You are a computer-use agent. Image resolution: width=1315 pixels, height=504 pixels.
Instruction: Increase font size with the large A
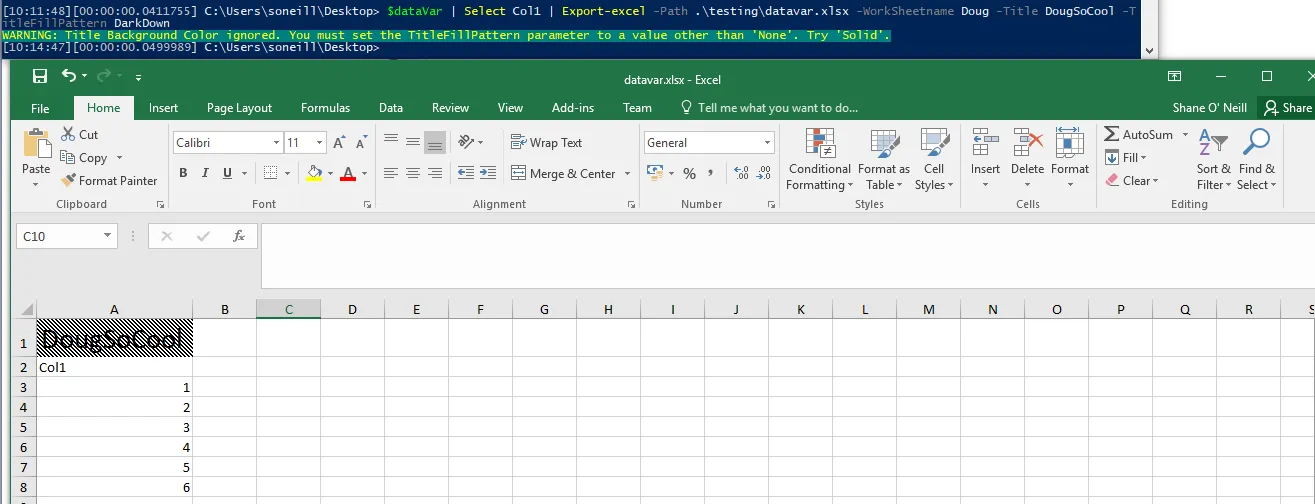pos(340,143)
